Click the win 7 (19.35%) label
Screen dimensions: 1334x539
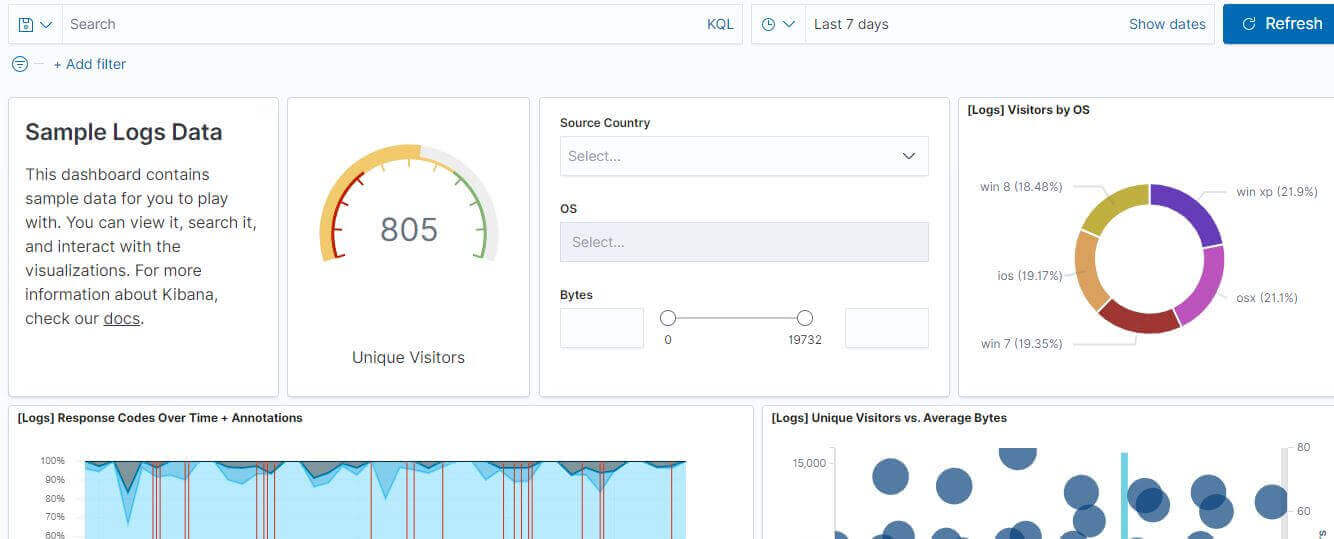point(1022,343)
